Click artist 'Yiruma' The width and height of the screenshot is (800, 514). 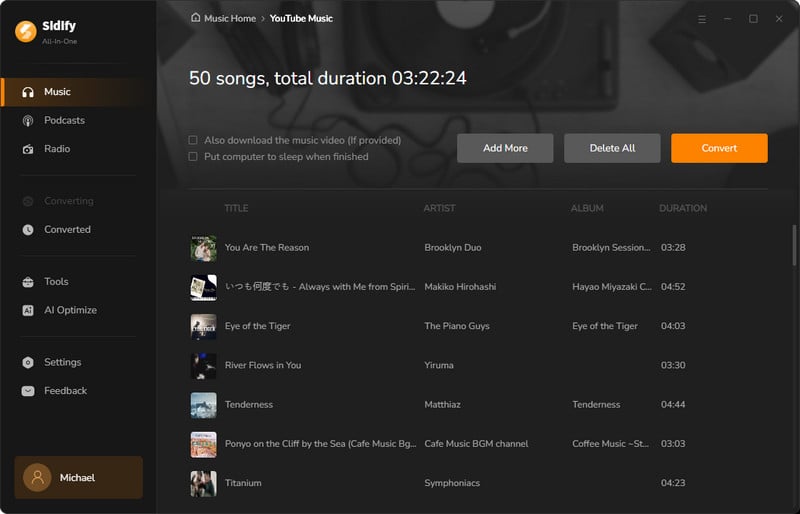(439, 365)
